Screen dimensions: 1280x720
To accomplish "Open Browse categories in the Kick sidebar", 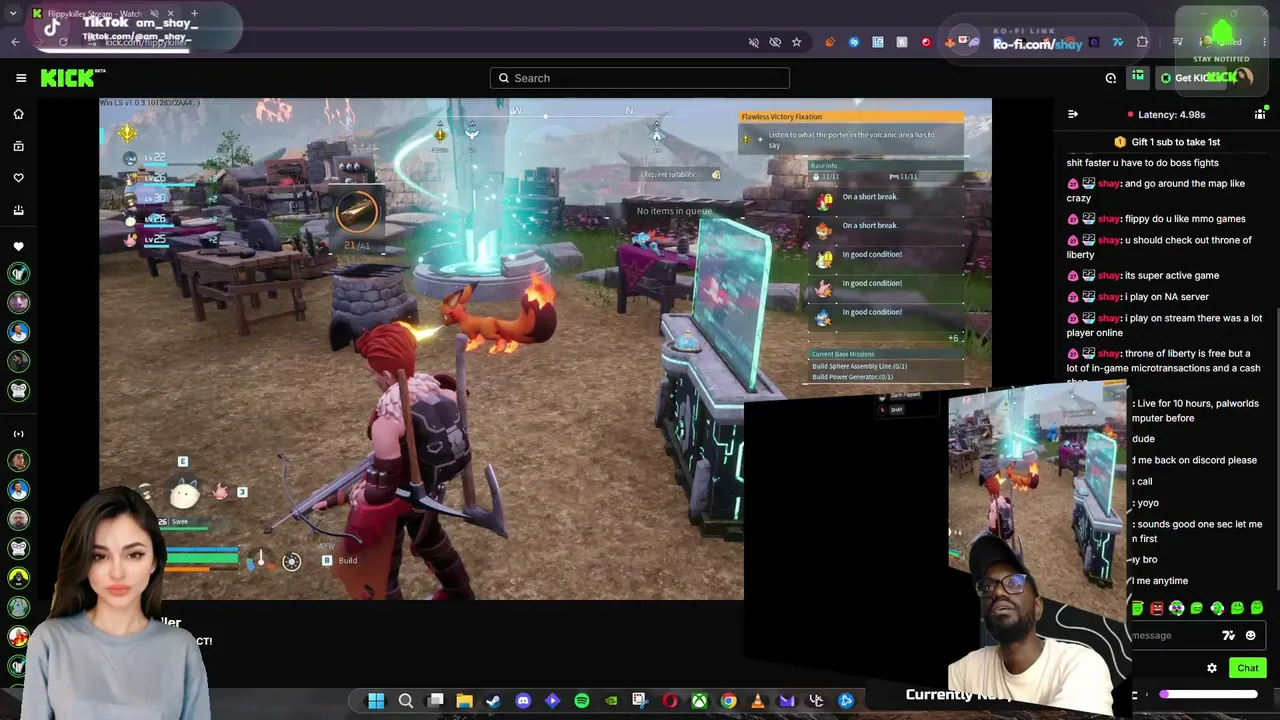I will click(18, 146).
